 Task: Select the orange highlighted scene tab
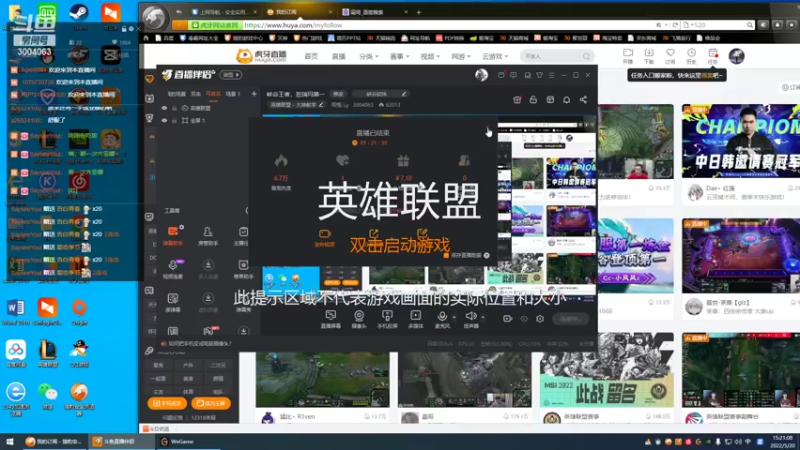coord(213,94)
